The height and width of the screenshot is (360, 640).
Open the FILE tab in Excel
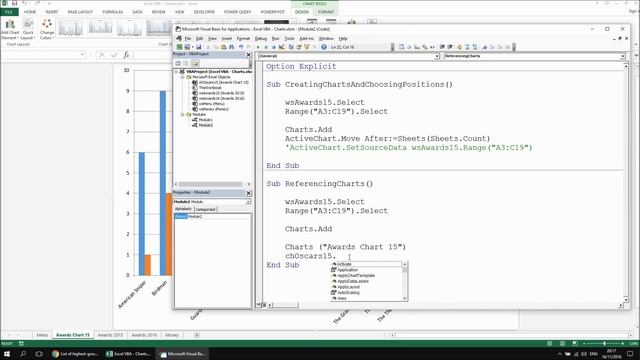[9, 12]
